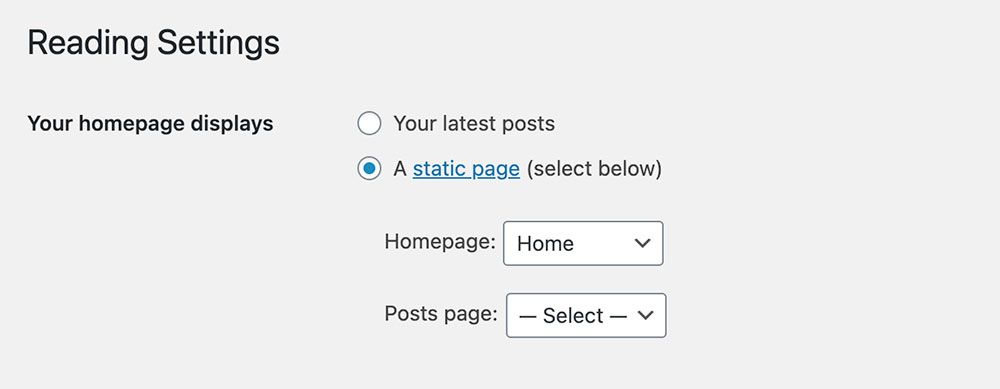Follow the underlined "static page" hyperlink

click(466, 169)
